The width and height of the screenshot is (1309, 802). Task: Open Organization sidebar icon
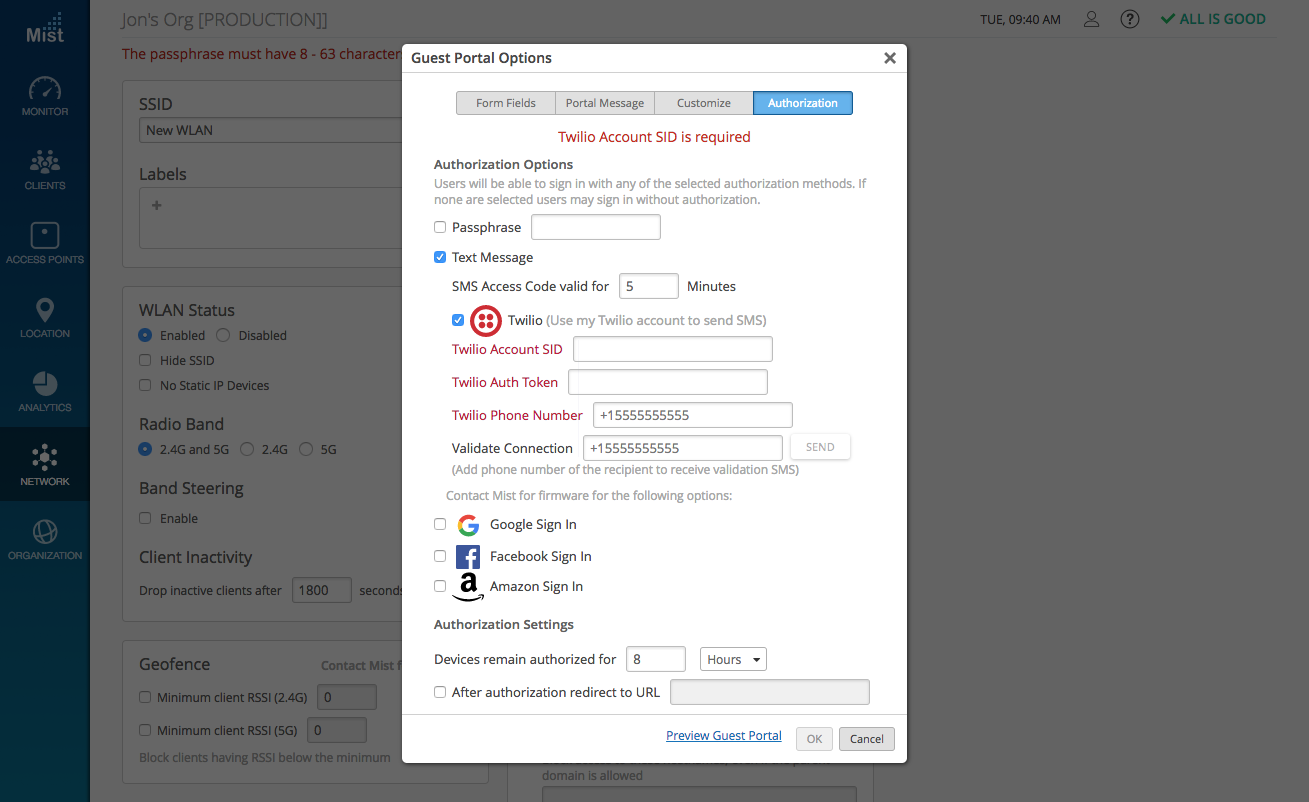[x=45, y=540]
